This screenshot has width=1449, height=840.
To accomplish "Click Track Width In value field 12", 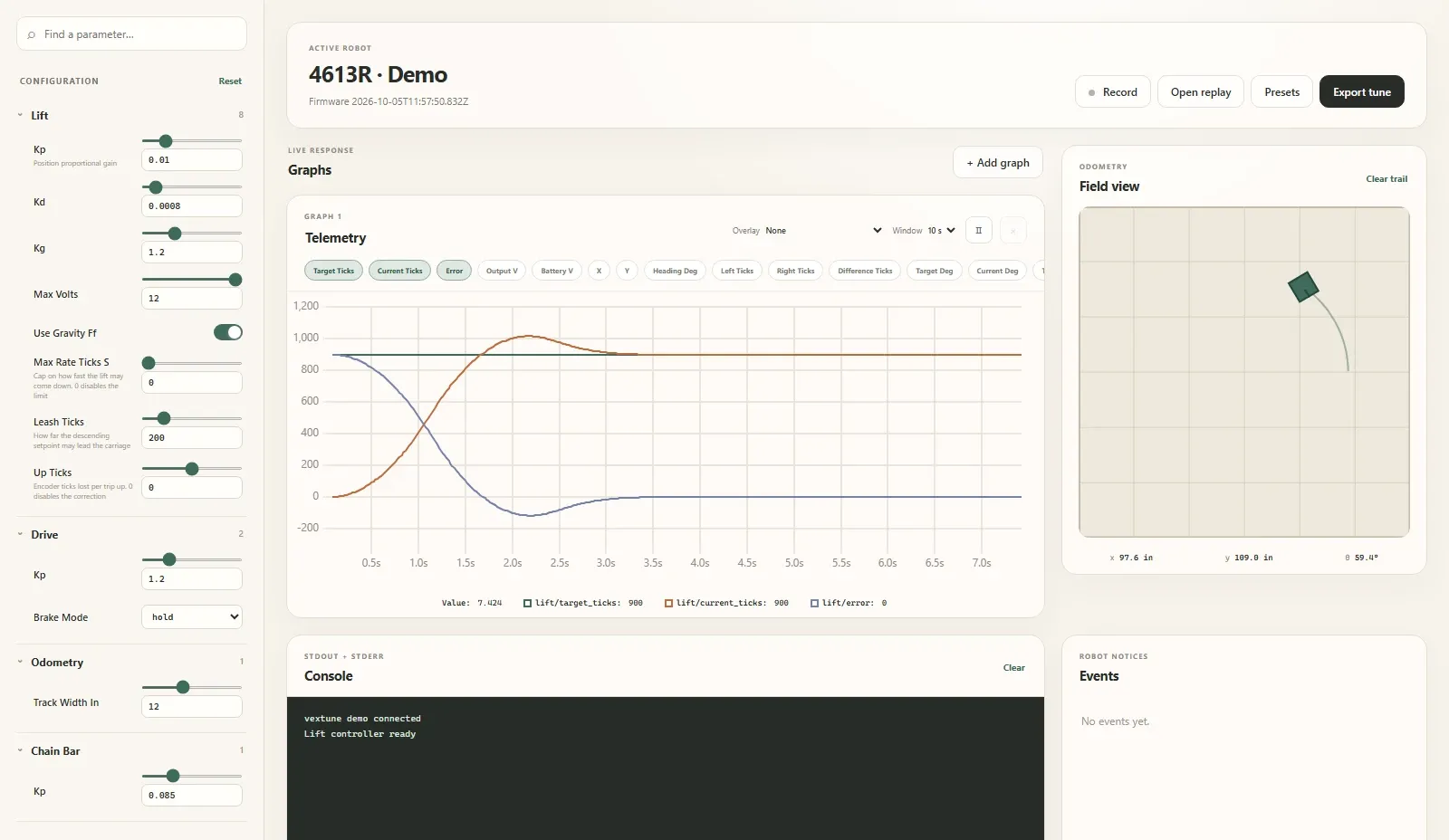I will pyautogui.click(x=192, y=707).
